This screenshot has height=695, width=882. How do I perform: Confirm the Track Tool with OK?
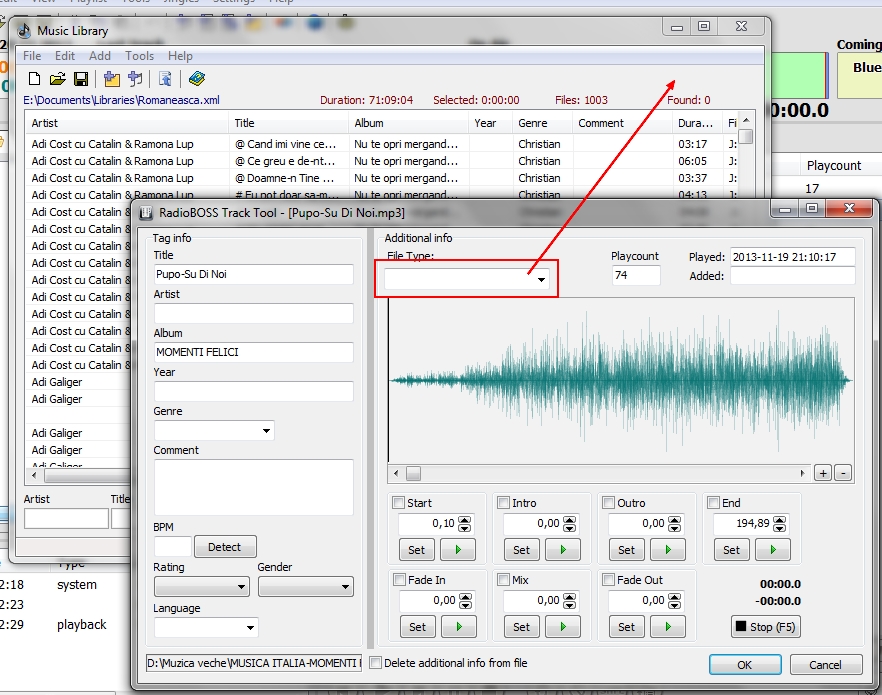coord(745,665)
